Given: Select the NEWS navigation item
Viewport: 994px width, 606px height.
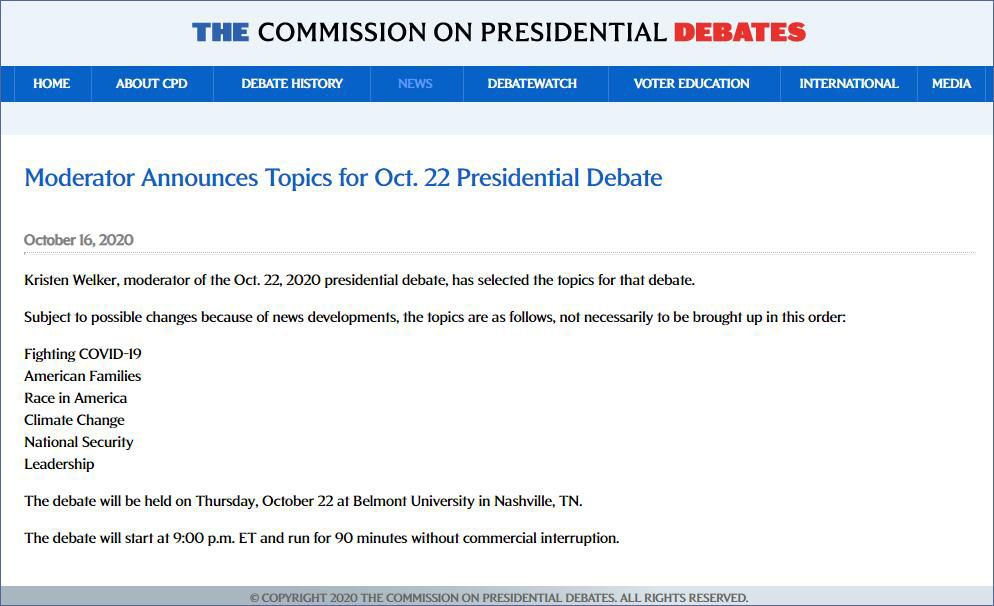Looking at the screenshot, I should click(x=415, y=84).
